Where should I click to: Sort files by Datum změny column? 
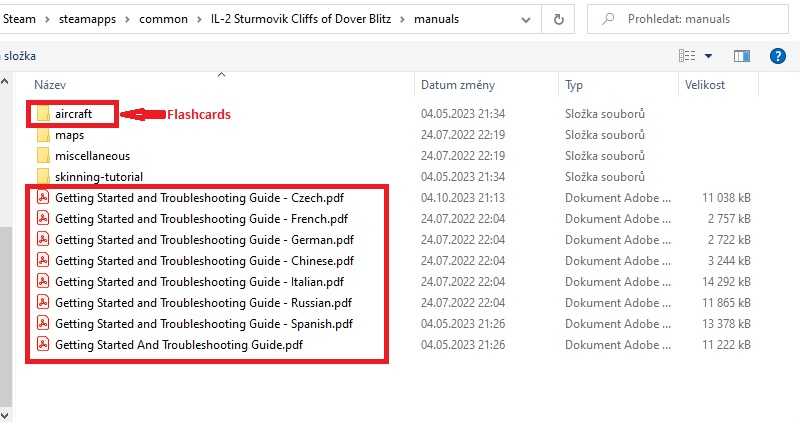point(457,85)
